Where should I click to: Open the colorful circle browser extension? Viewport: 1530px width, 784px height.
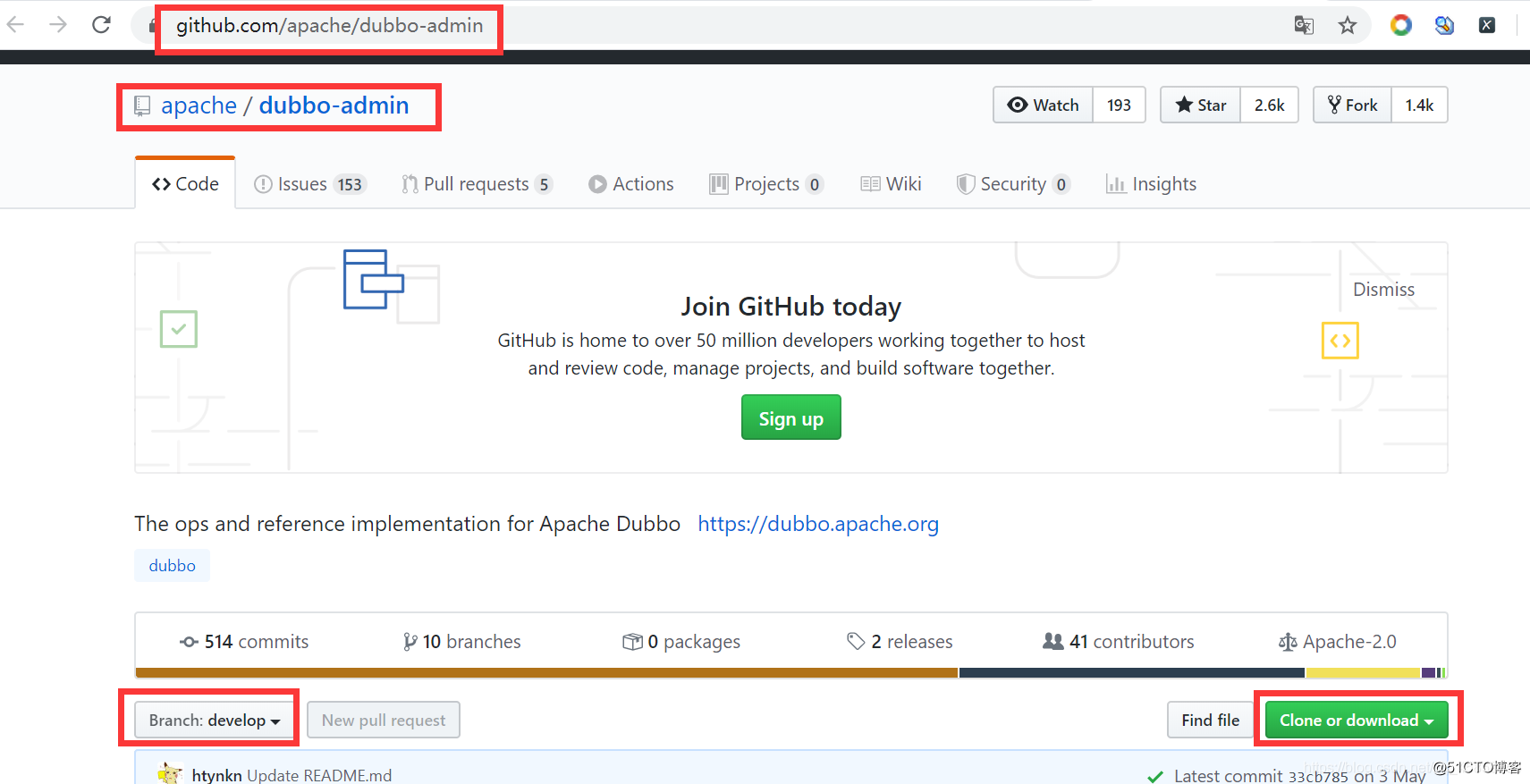[1401, 25]
